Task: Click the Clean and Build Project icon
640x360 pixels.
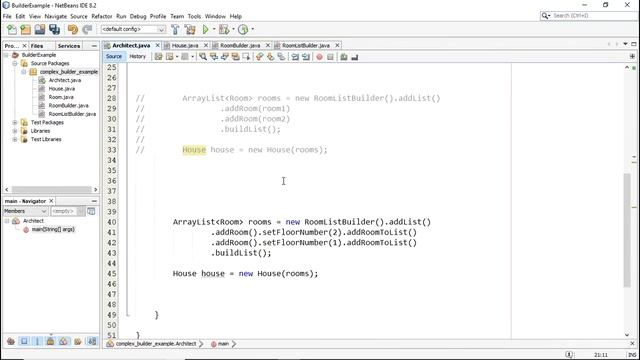Action: [190, 29]
